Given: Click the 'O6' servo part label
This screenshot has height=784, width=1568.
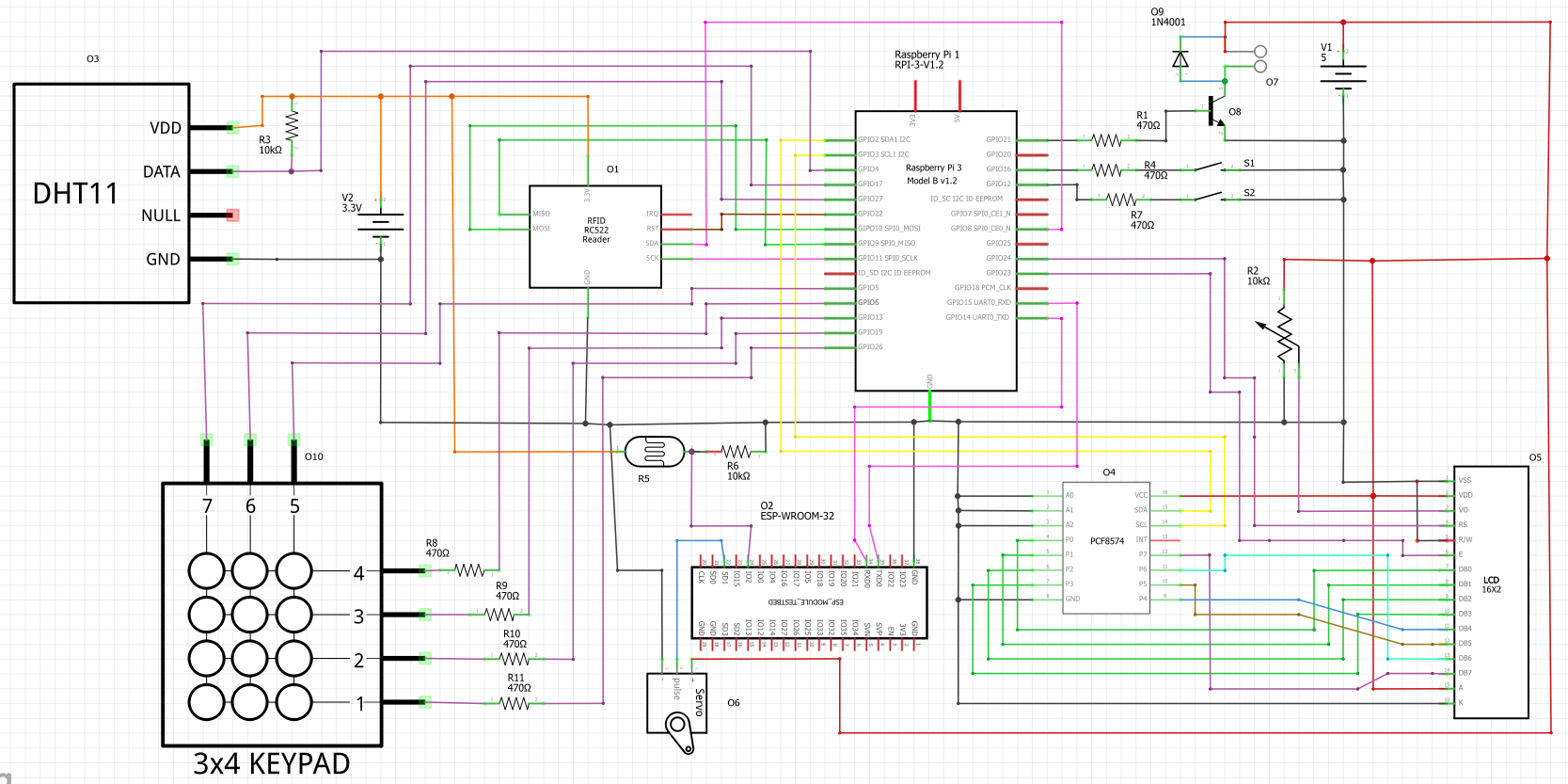Looking at the screenshot, I should 734,703.
